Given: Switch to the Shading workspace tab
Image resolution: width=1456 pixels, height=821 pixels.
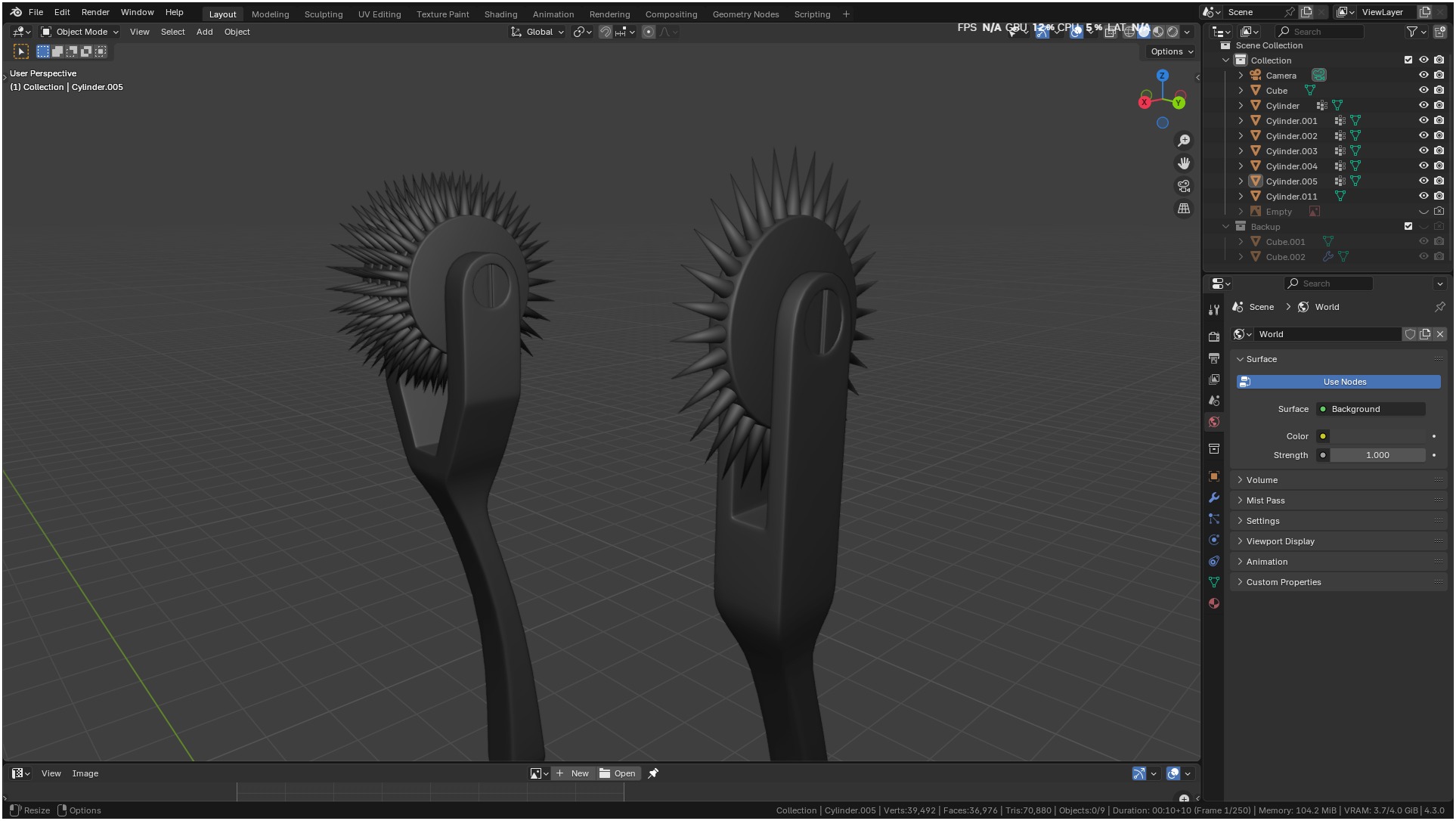Looking at the screenshot, I should click(500, 14).
